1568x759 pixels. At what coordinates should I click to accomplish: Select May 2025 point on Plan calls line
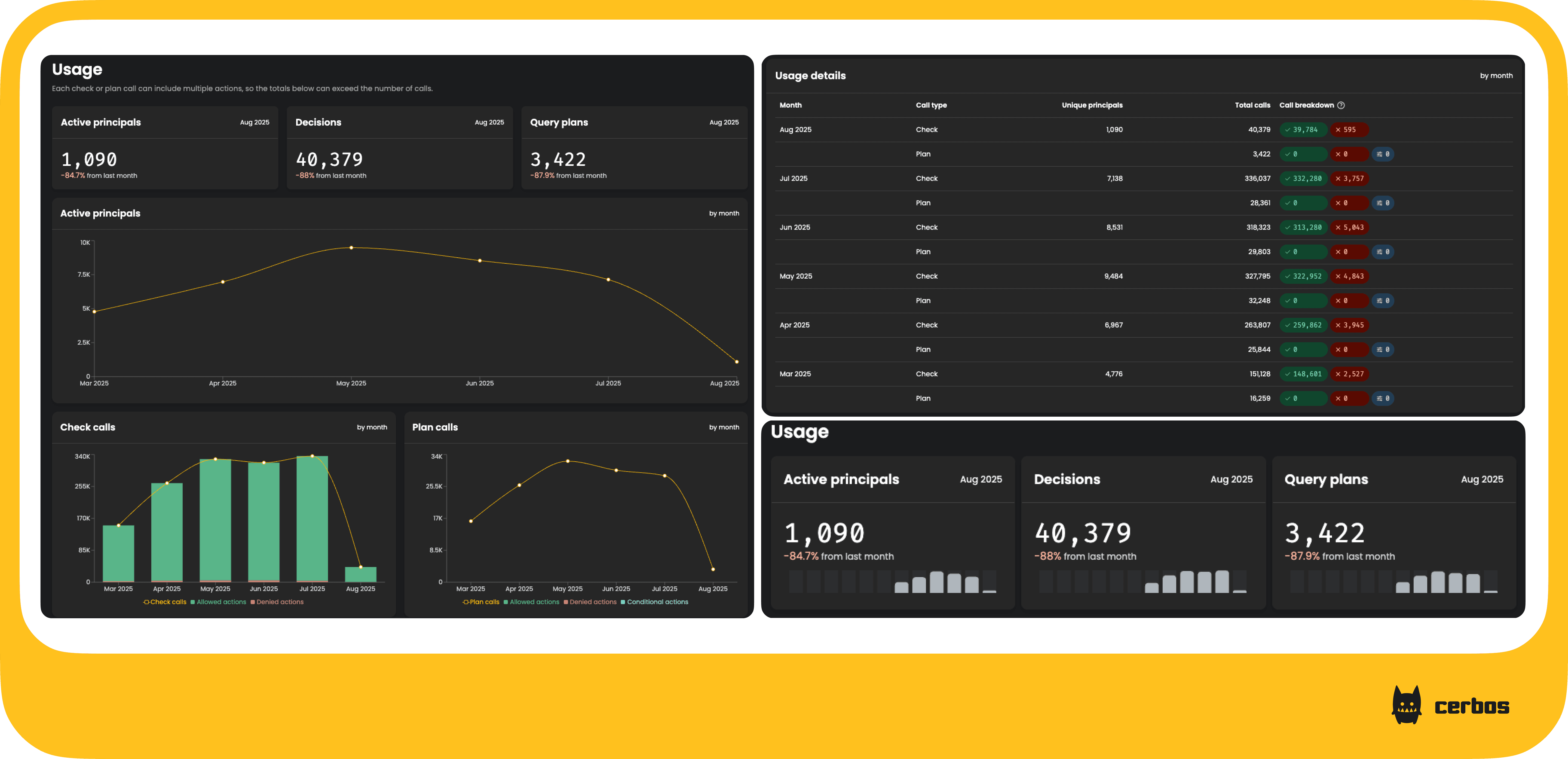568,461
